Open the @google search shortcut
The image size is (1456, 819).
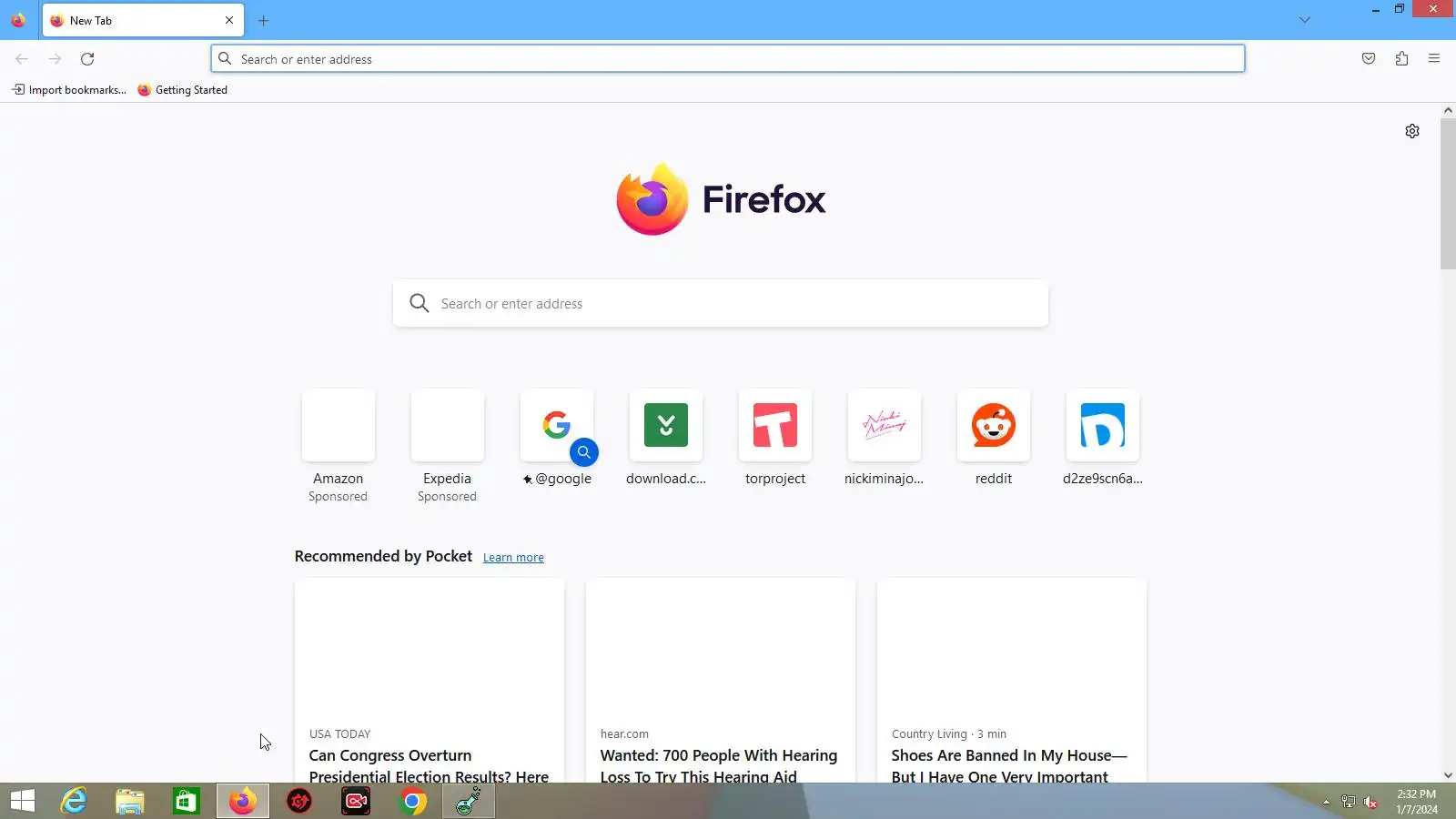pos(556,439)
